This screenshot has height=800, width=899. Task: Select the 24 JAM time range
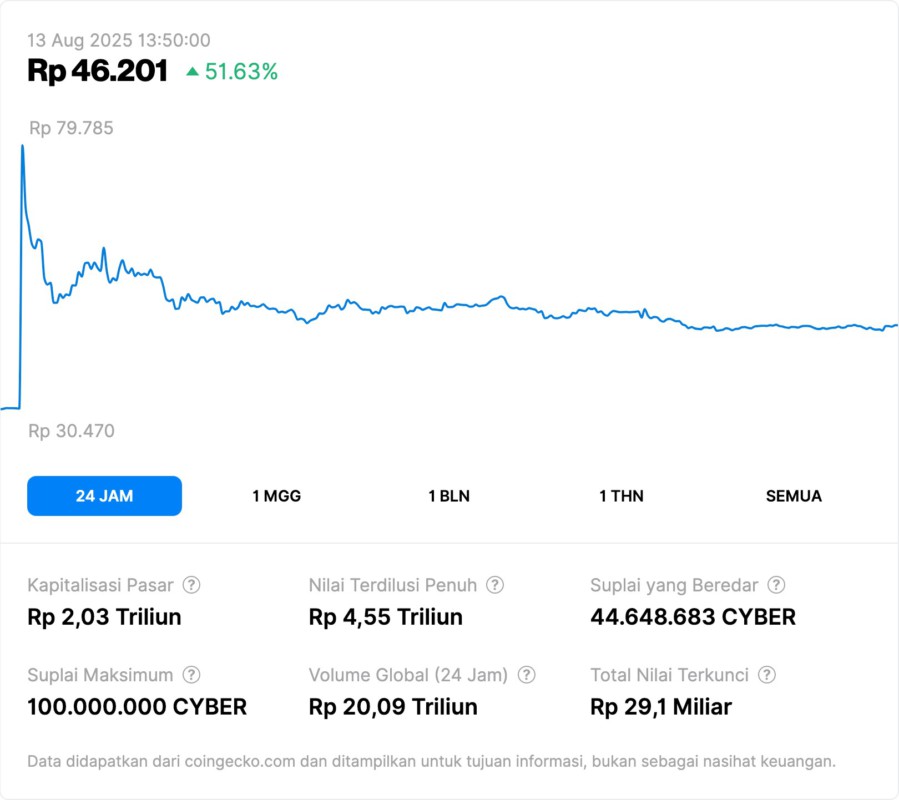[104, 496]
